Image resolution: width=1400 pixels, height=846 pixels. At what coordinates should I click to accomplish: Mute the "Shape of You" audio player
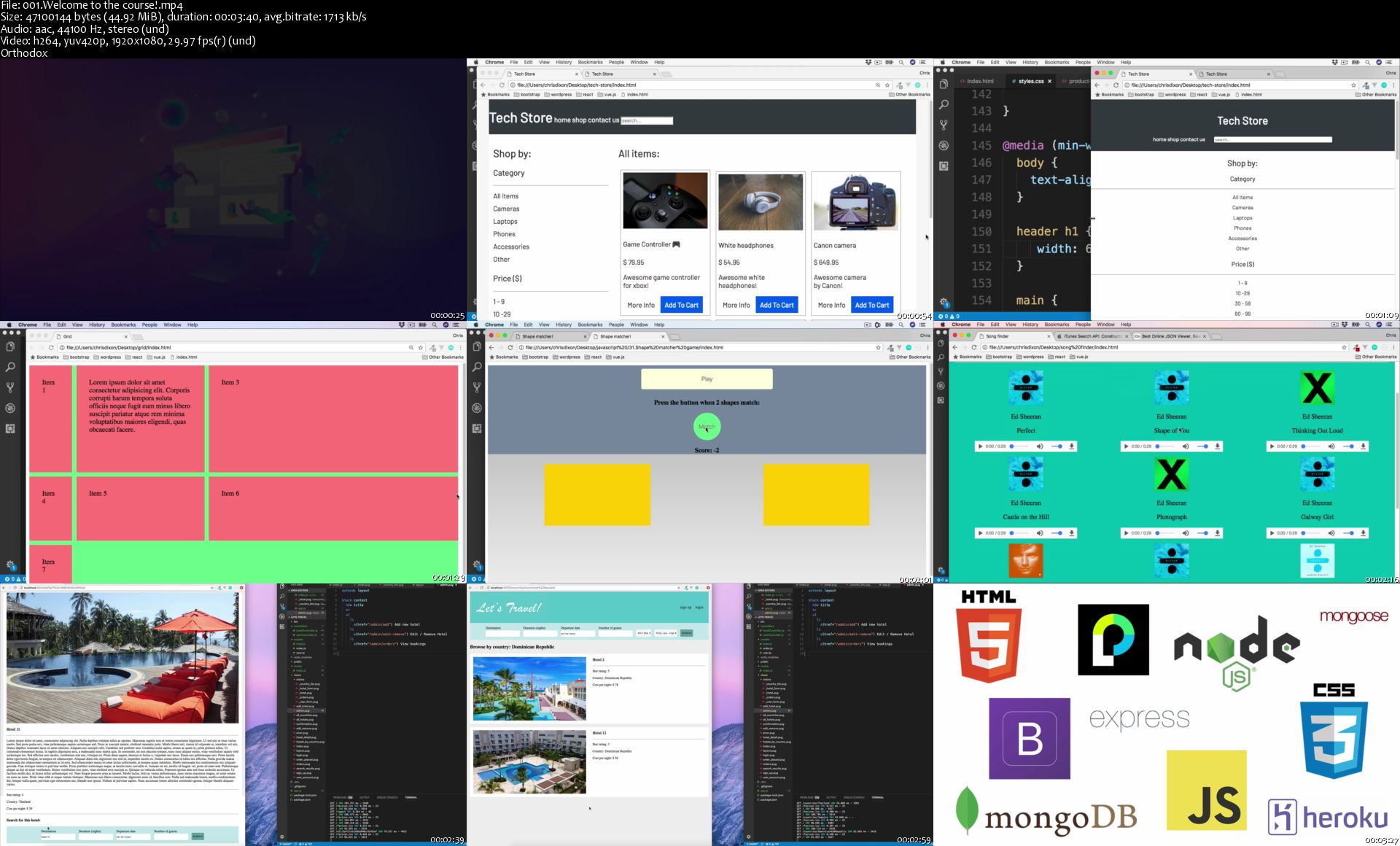click(1186, 446)
